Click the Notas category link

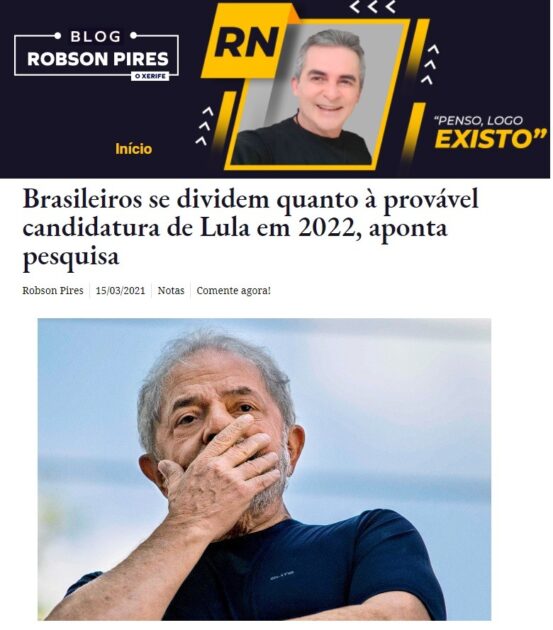(171, 290)
